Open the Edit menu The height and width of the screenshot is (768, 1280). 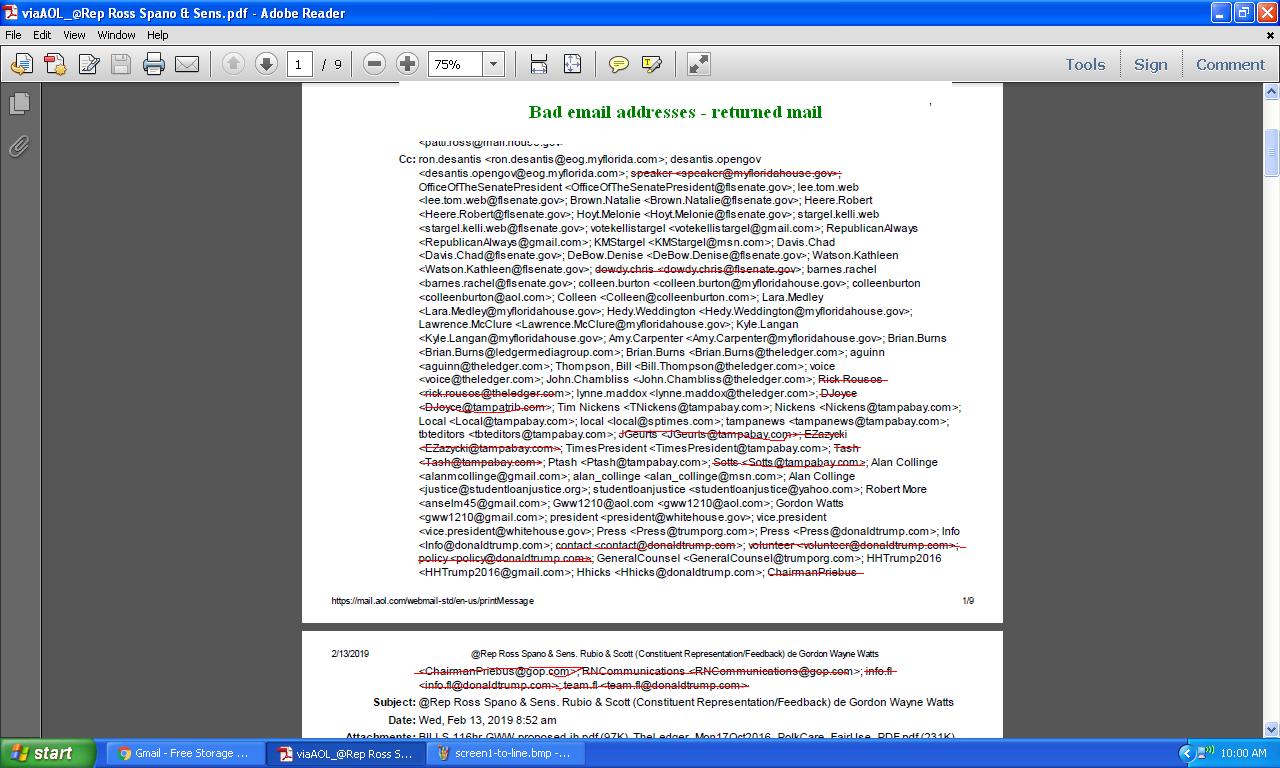(x=42, y=35)
